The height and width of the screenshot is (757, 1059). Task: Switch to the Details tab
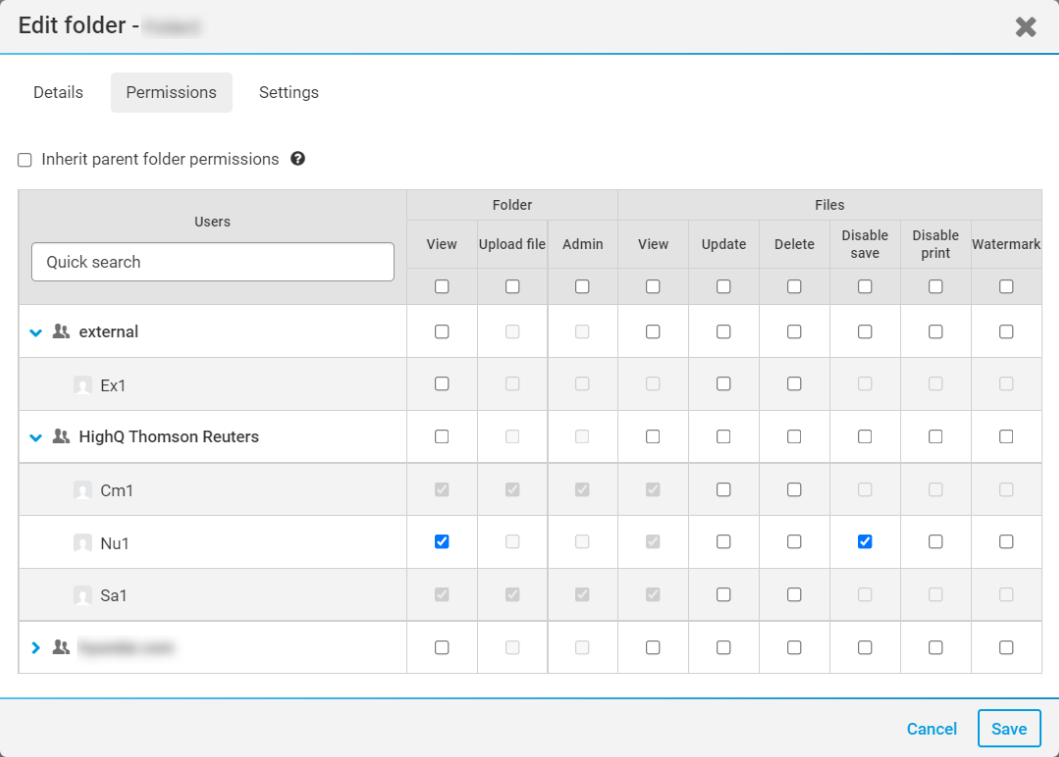click(x=58, y=92)
